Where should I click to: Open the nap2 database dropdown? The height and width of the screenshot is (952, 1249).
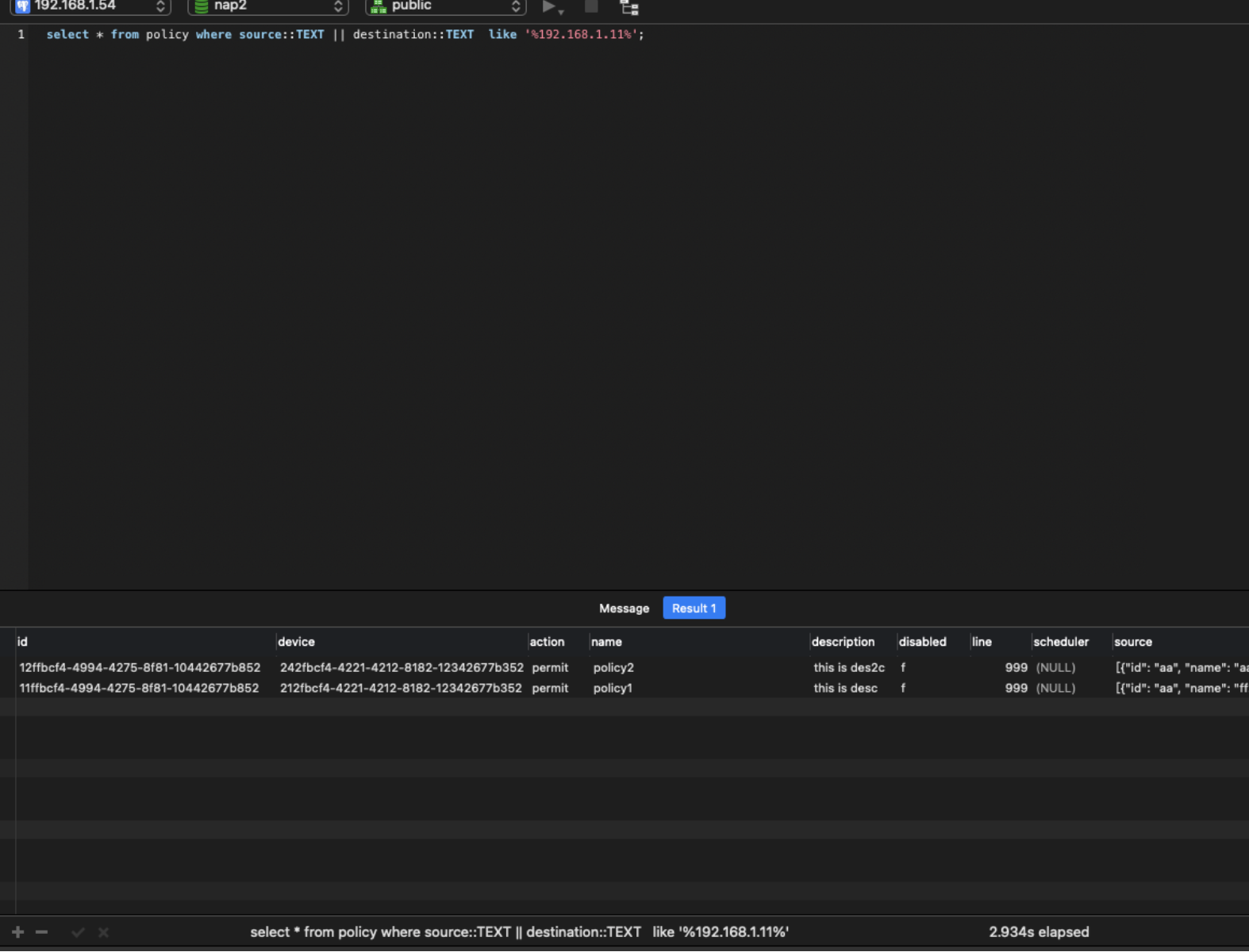coord(268,6)
